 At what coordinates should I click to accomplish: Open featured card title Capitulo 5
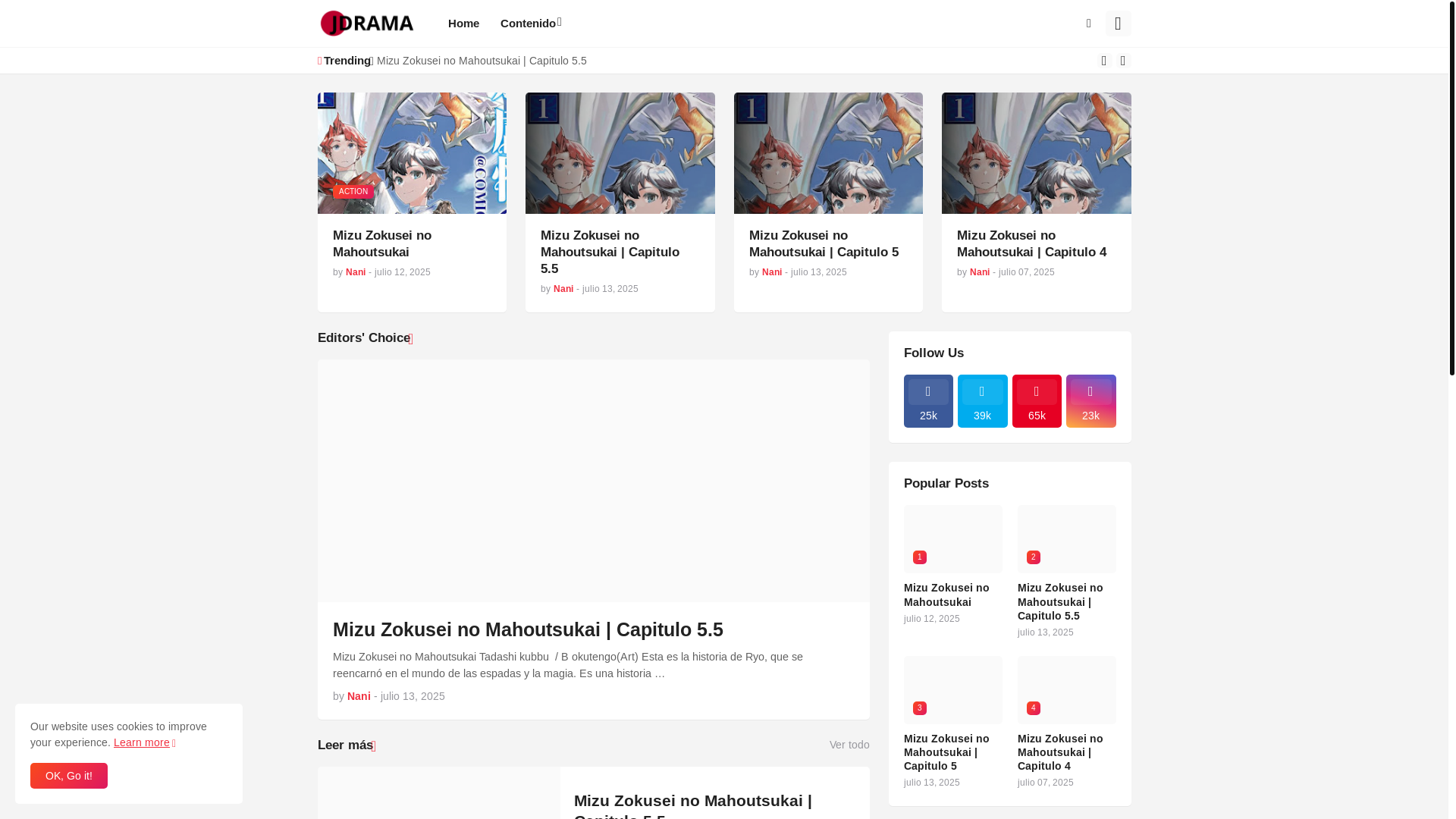pyautogui.click(x=824, y=243)
